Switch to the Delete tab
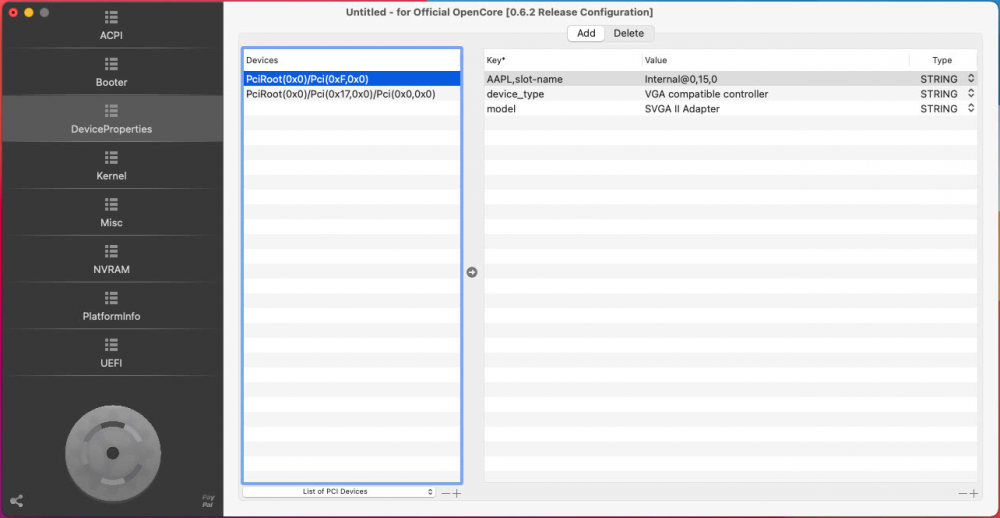Screen dimensions: 1000x518 point(629,33)
